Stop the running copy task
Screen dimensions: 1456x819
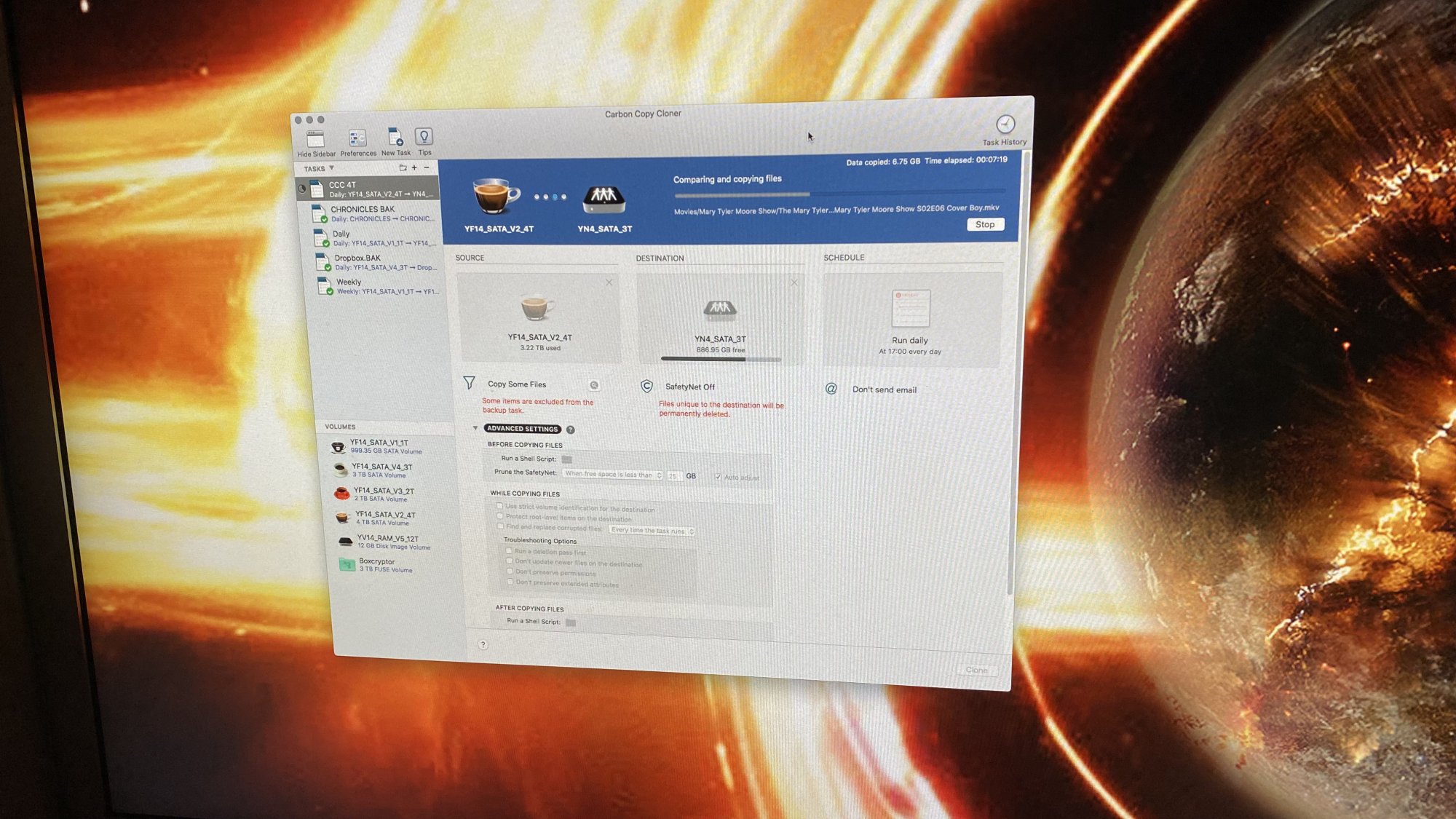coord(985,224)
